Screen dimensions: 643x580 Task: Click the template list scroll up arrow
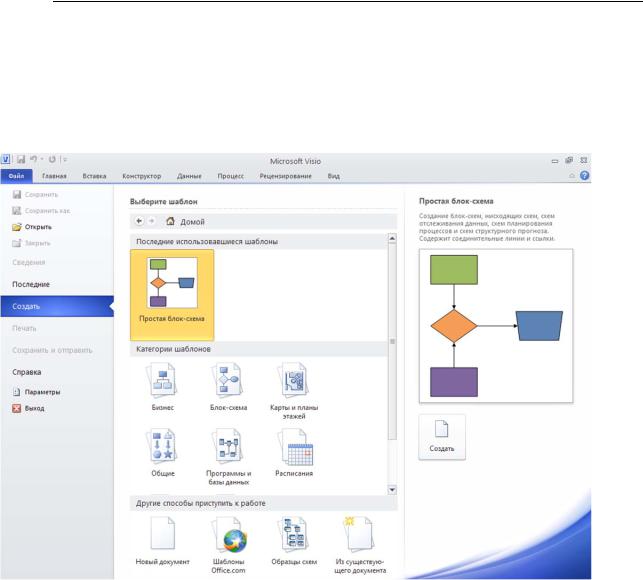[392, 238]
